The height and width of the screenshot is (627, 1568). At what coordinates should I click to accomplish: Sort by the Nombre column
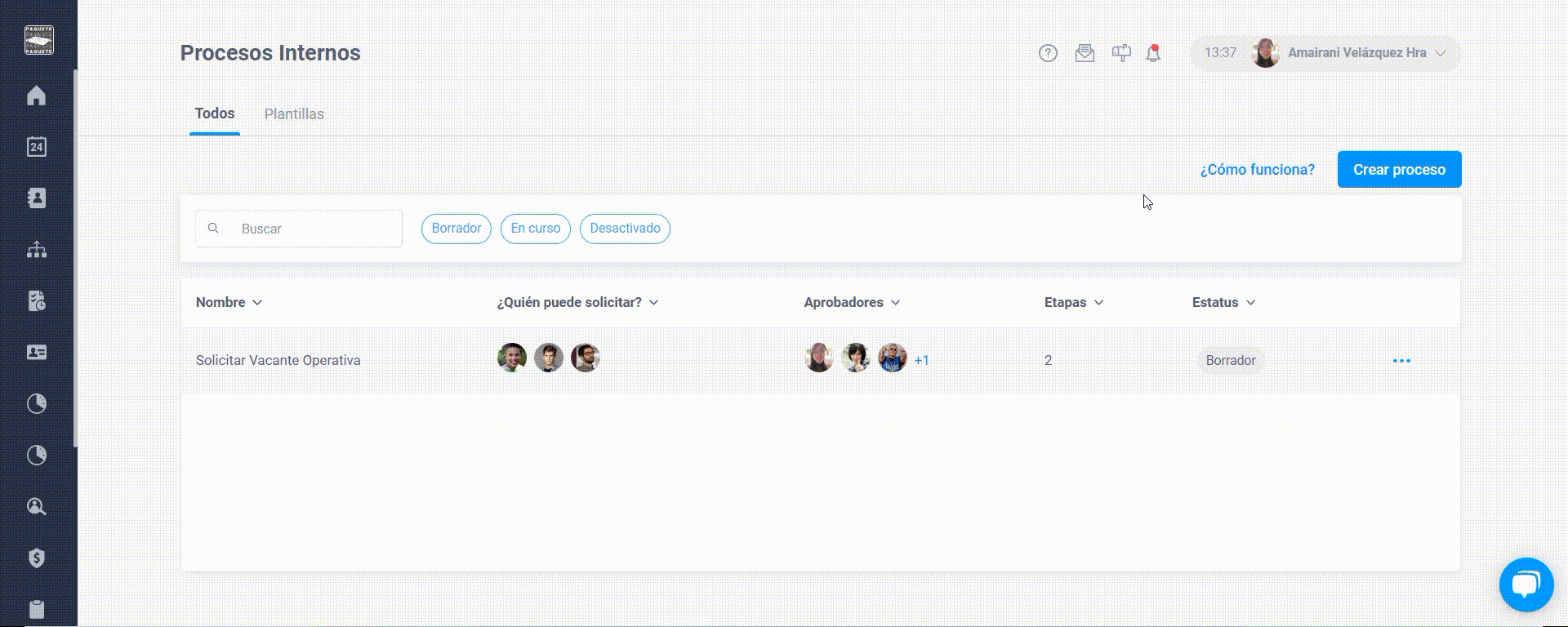[x=229, y=302]
